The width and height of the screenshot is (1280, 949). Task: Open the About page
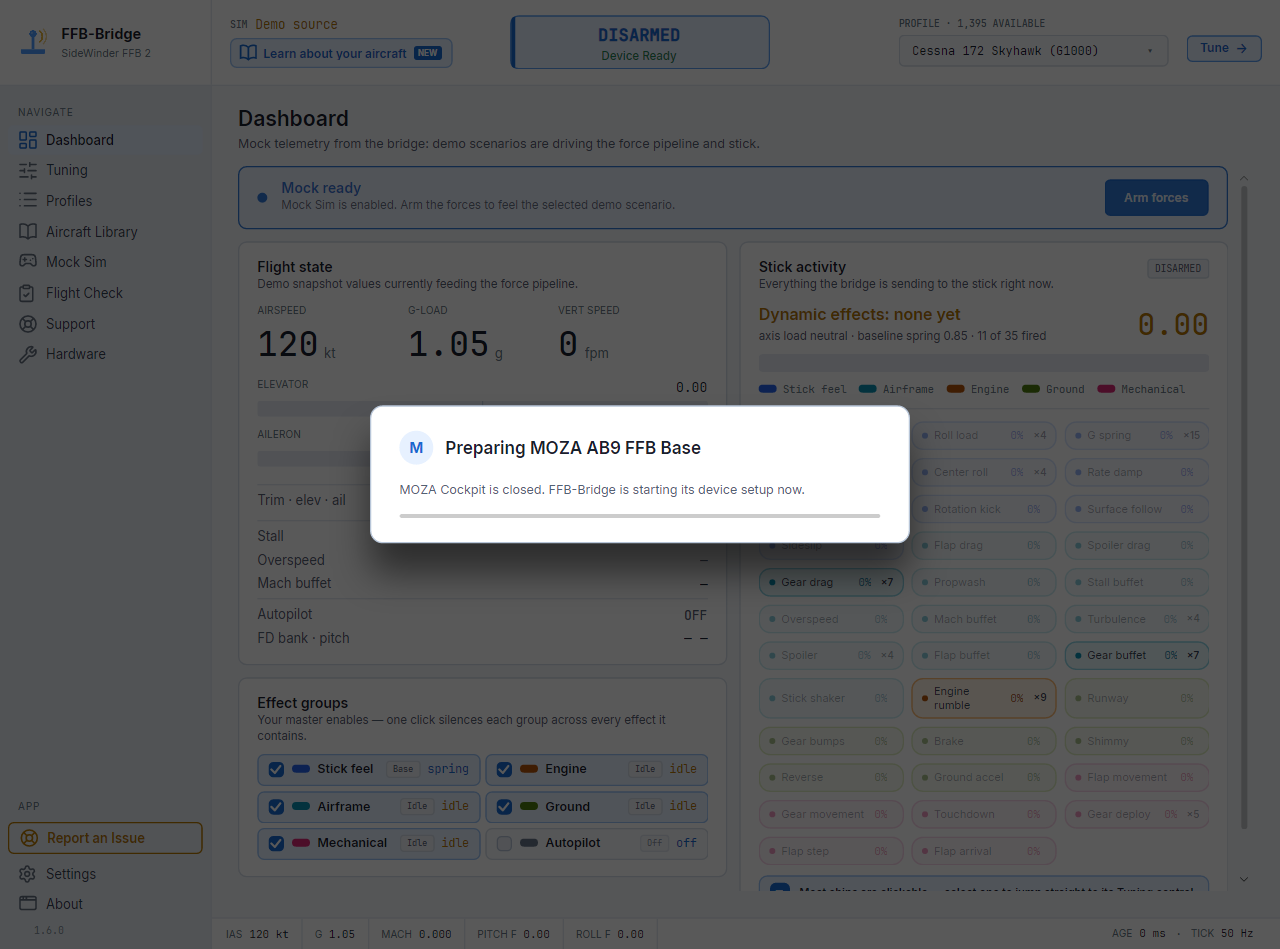105,904
